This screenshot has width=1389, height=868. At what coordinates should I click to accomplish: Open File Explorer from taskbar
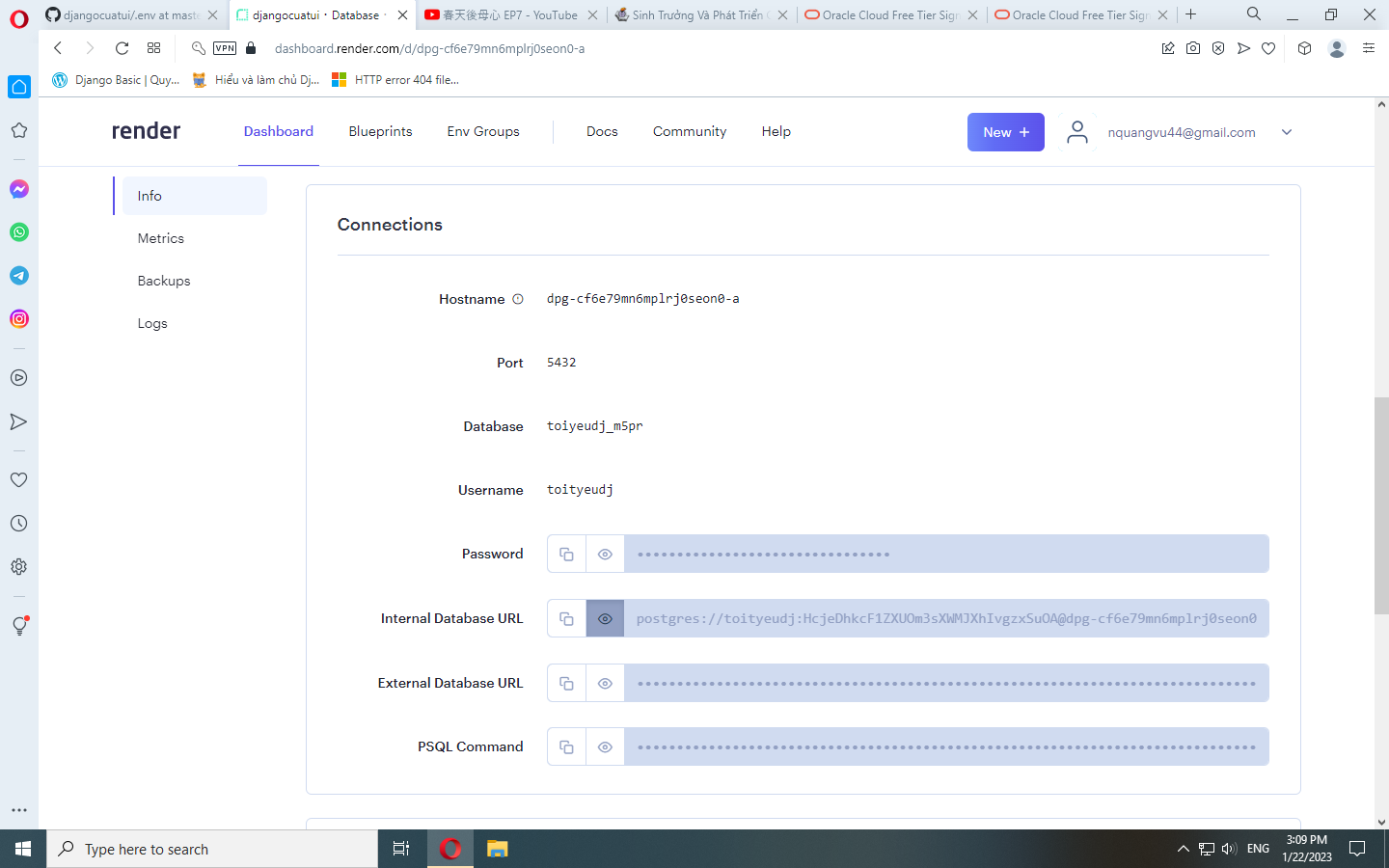click(497, 849)
